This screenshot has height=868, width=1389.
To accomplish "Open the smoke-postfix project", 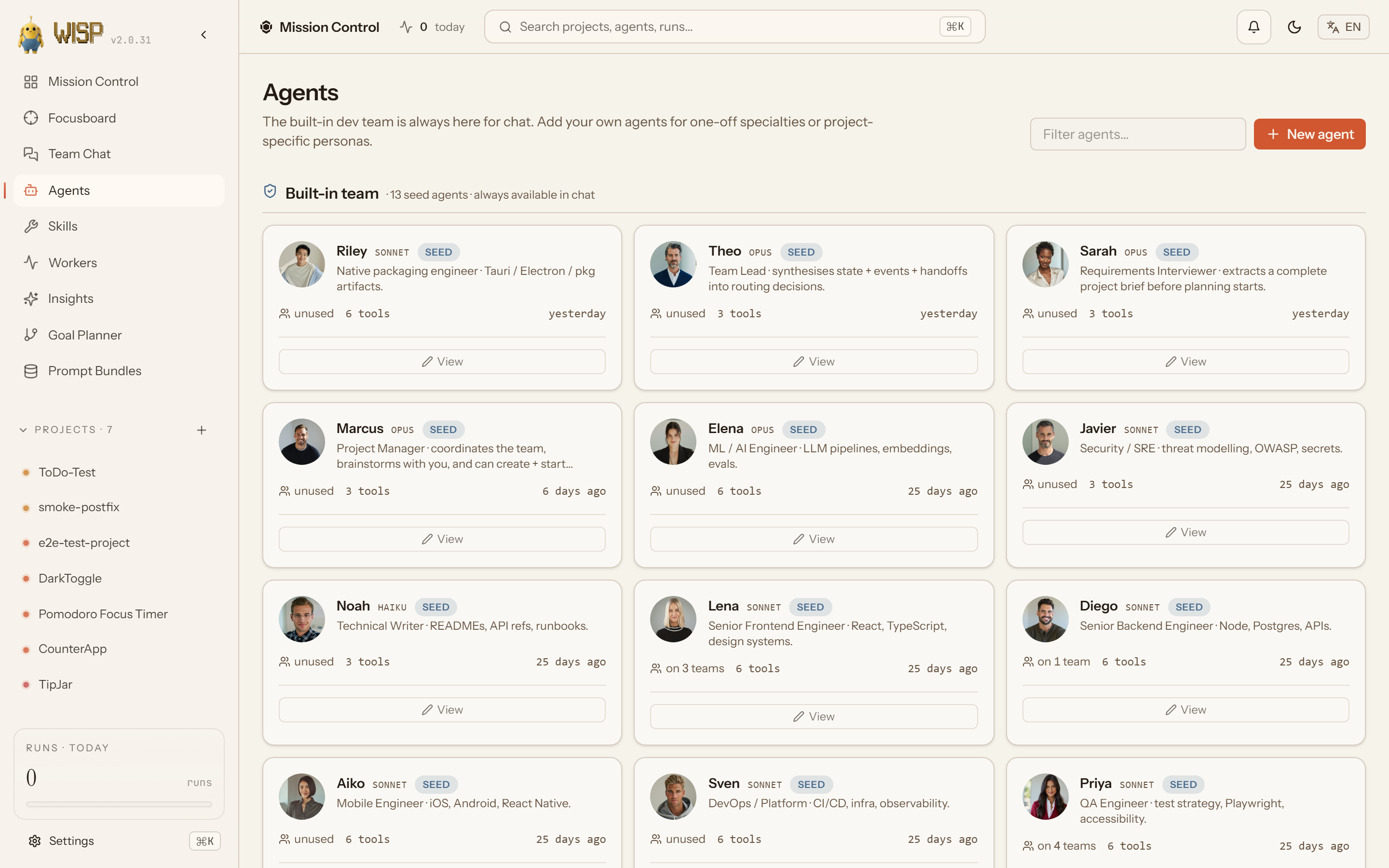I will click(119, 507).
